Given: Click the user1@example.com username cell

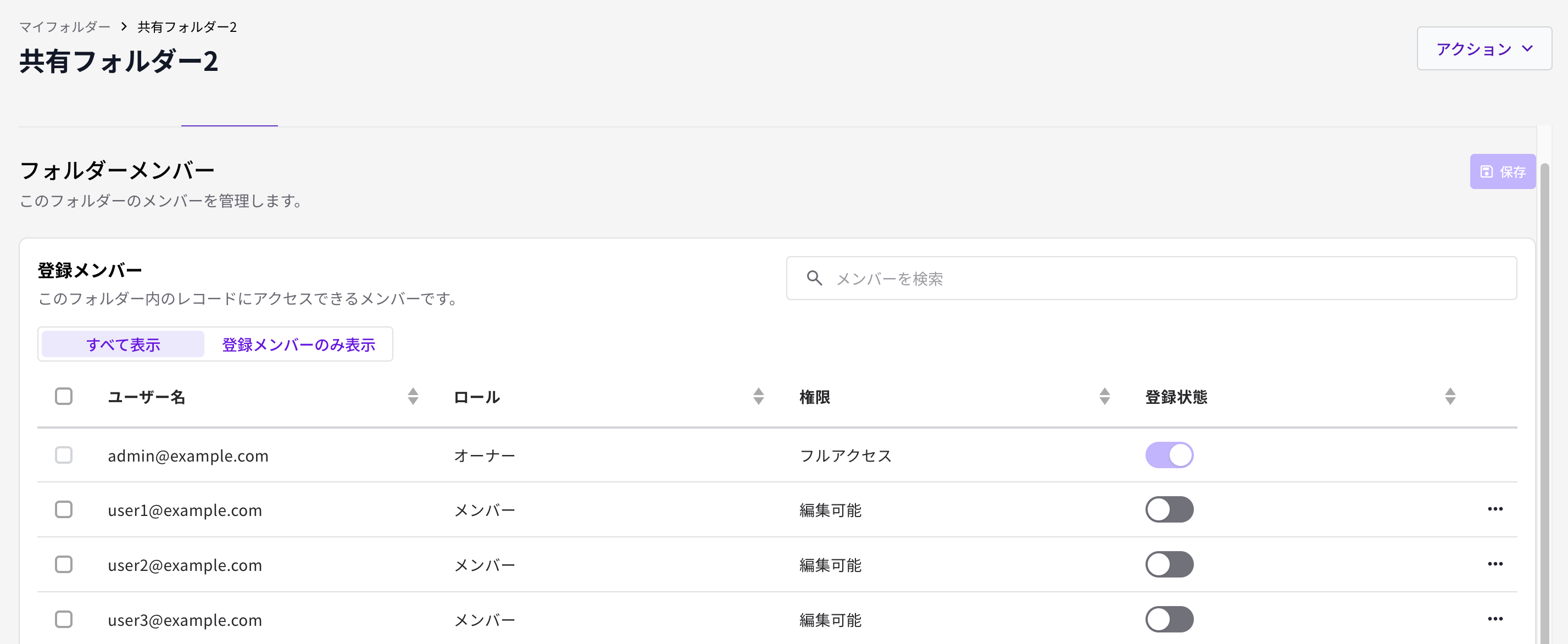Looking at the screenshot, I should pos(185,510).
